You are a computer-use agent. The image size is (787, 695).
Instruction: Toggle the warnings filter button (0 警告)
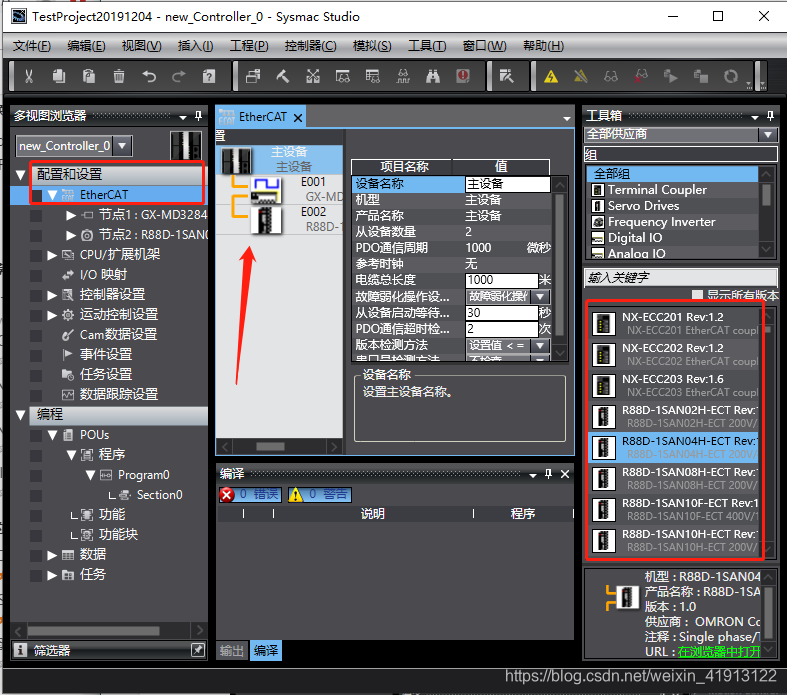click(x=320, y=495)
